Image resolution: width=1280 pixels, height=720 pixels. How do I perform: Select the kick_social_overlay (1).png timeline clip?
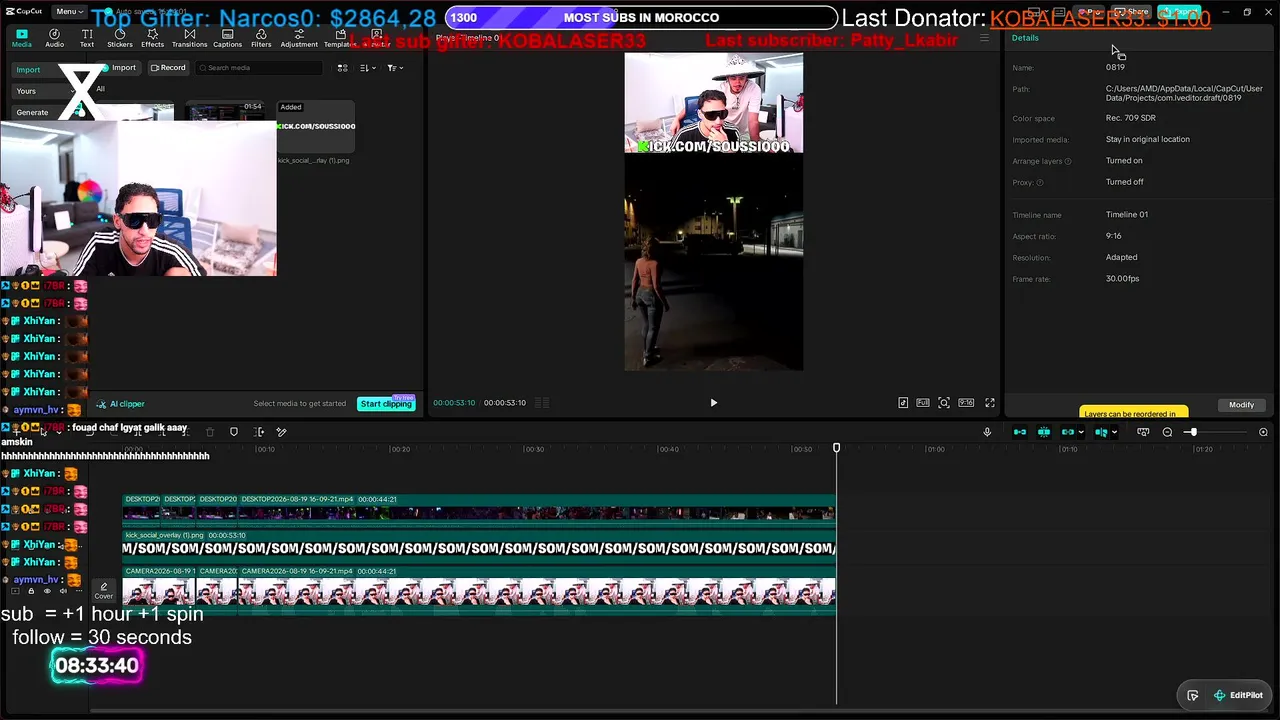point(479,545)
